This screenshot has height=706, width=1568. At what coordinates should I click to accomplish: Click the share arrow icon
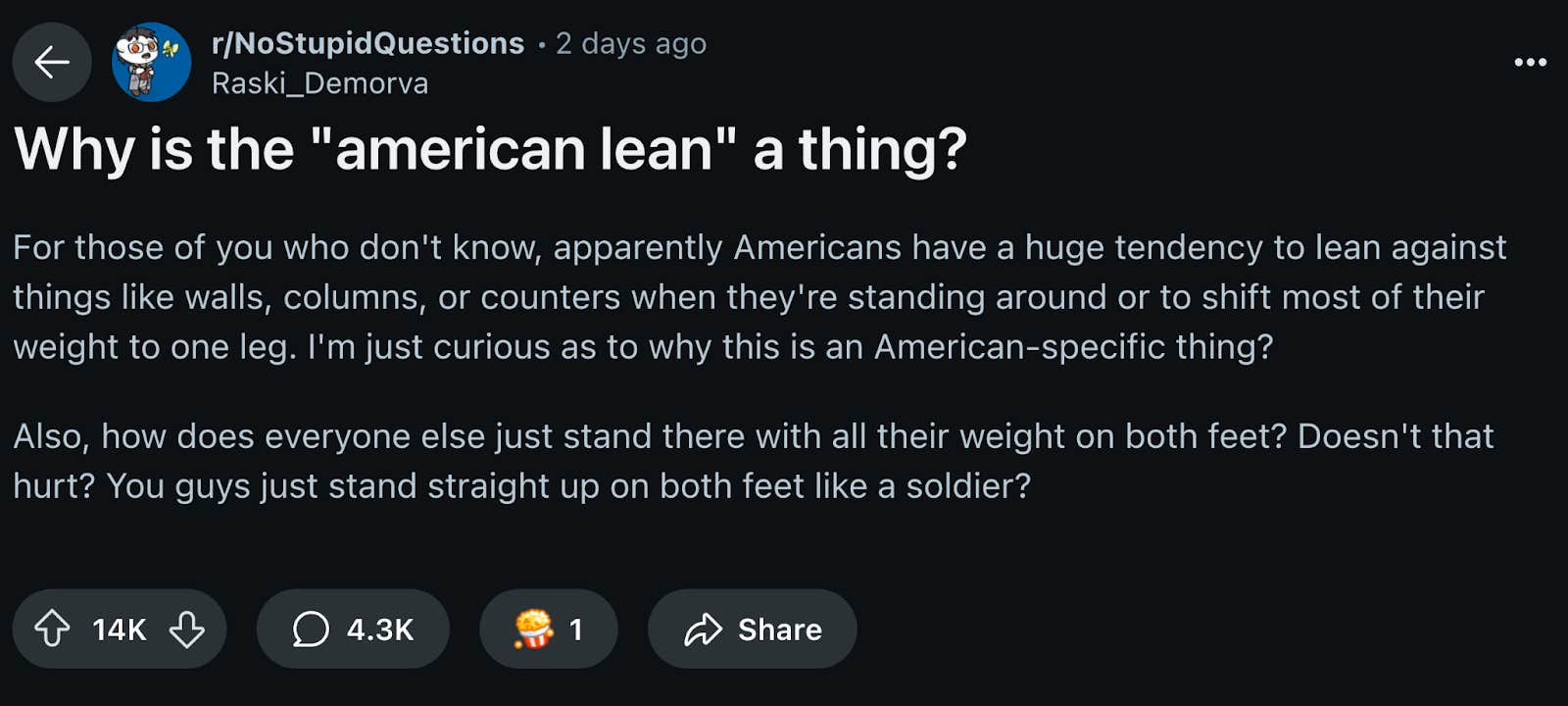coord(703,630)
